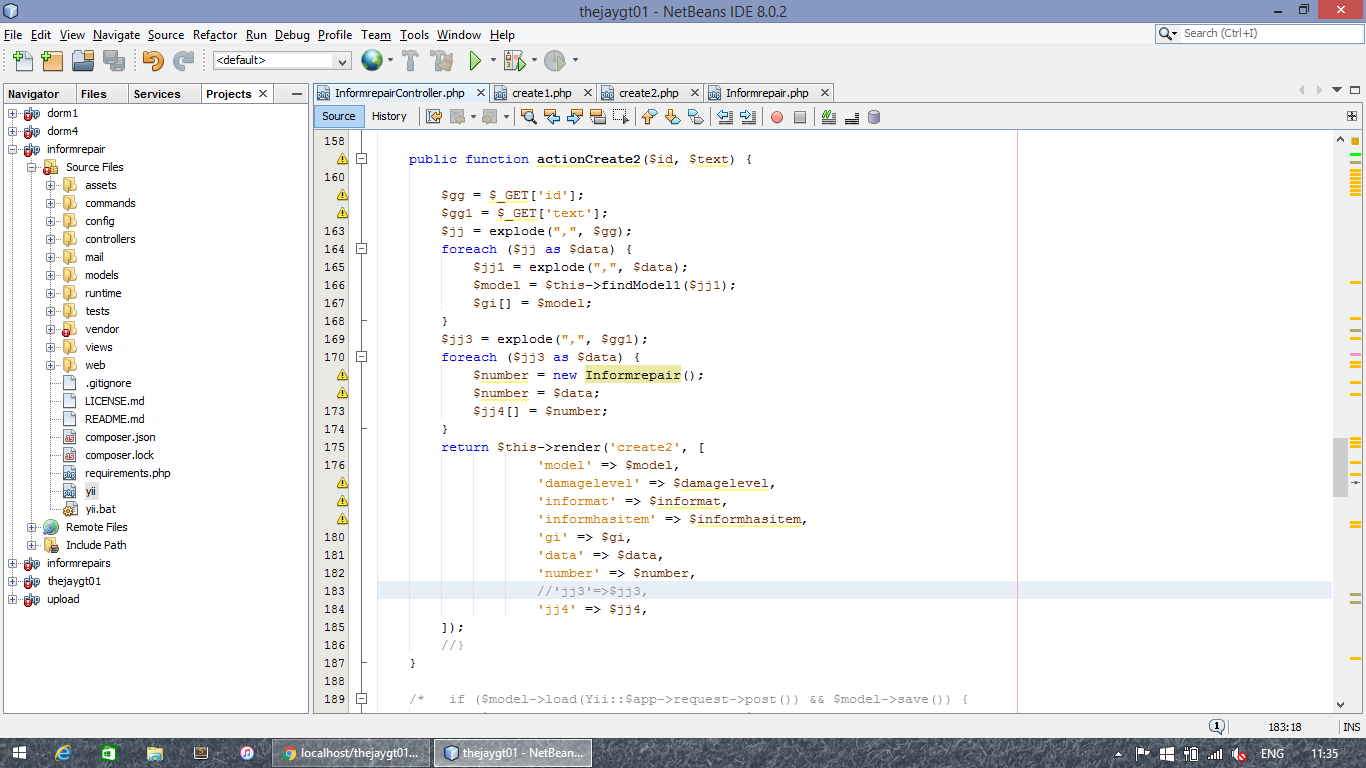Click the Open Project folder icon
Screen dimensions: 1366x768
pyautogui.click(x=82, y=60)
